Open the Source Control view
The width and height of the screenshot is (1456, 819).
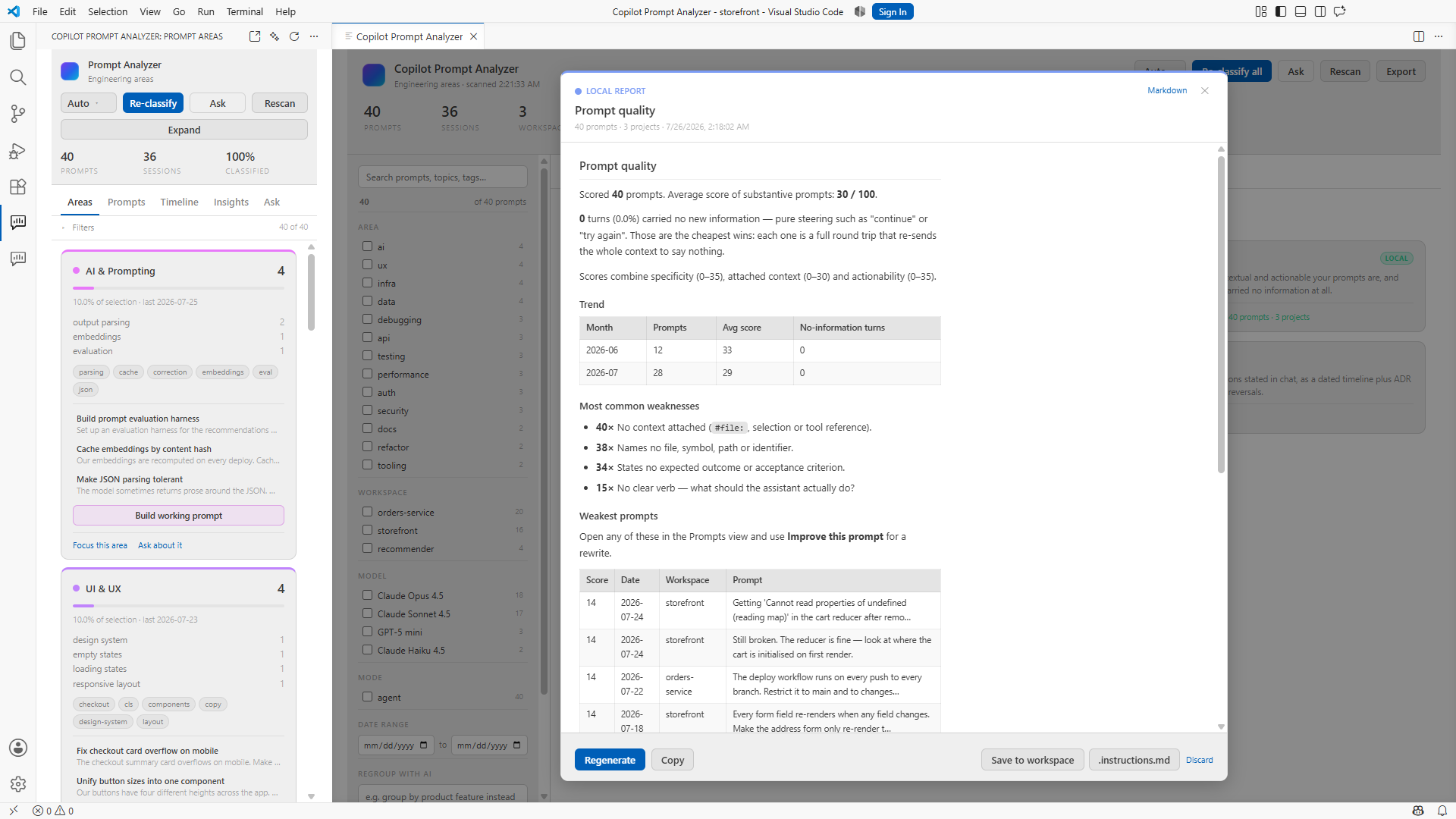coord(17,114)
